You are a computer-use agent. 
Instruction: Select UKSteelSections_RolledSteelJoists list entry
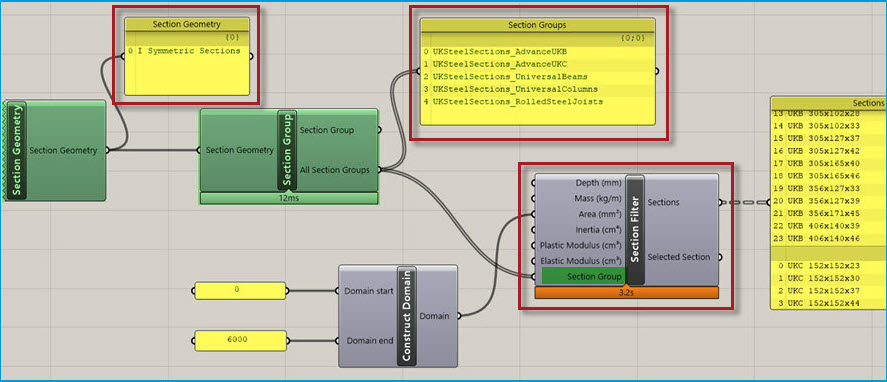518,102
